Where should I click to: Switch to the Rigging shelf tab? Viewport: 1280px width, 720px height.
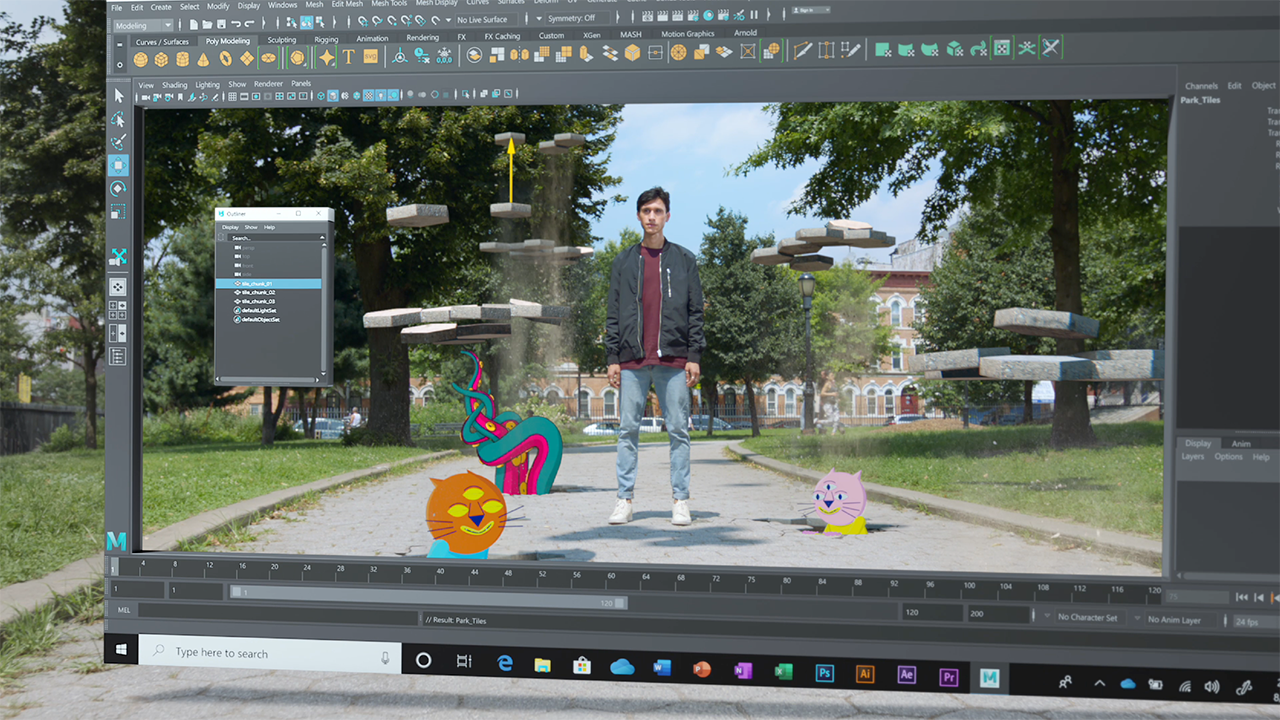[326, 39]
